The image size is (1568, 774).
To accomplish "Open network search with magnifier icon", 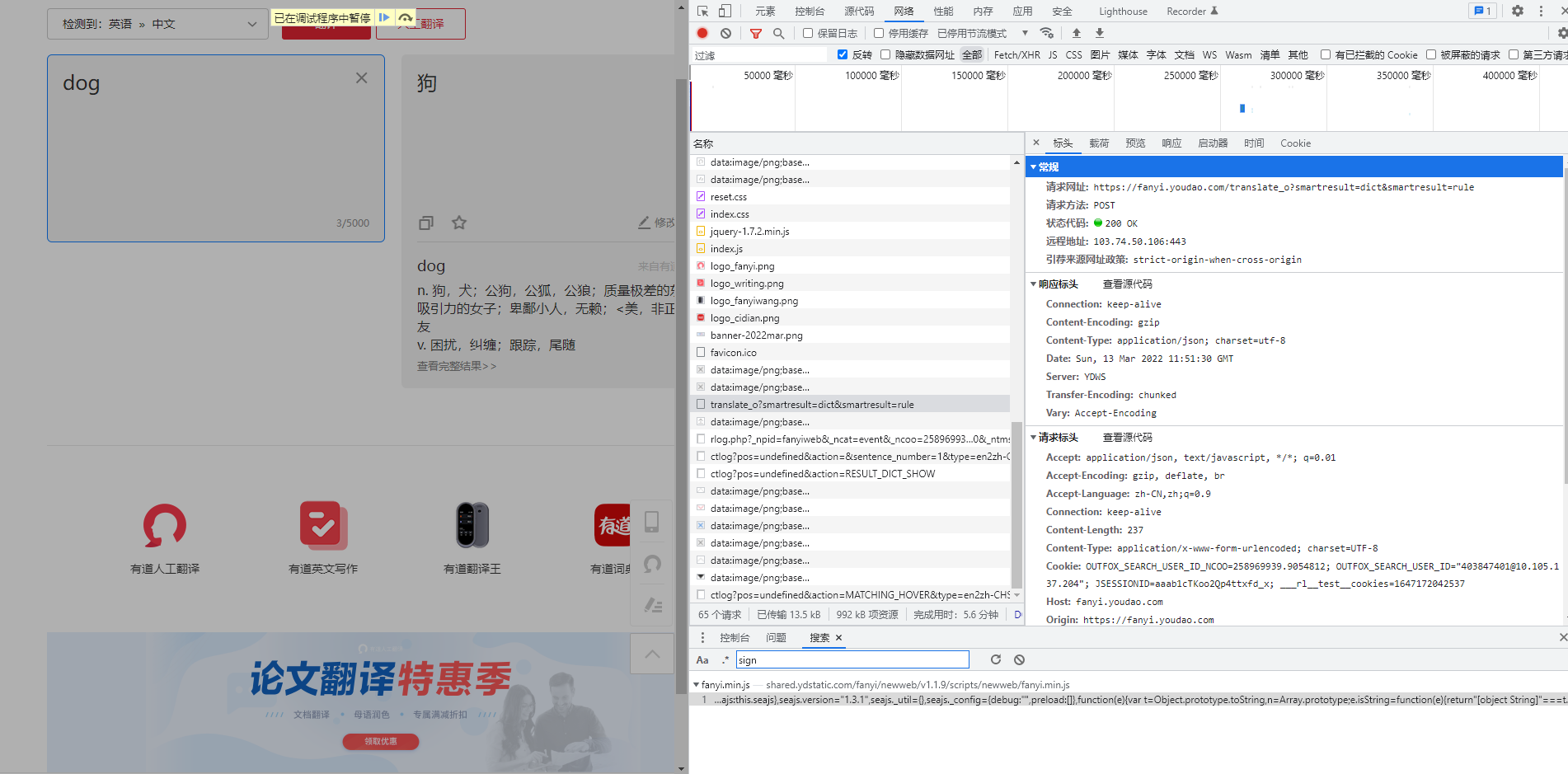I will [778, 33].
